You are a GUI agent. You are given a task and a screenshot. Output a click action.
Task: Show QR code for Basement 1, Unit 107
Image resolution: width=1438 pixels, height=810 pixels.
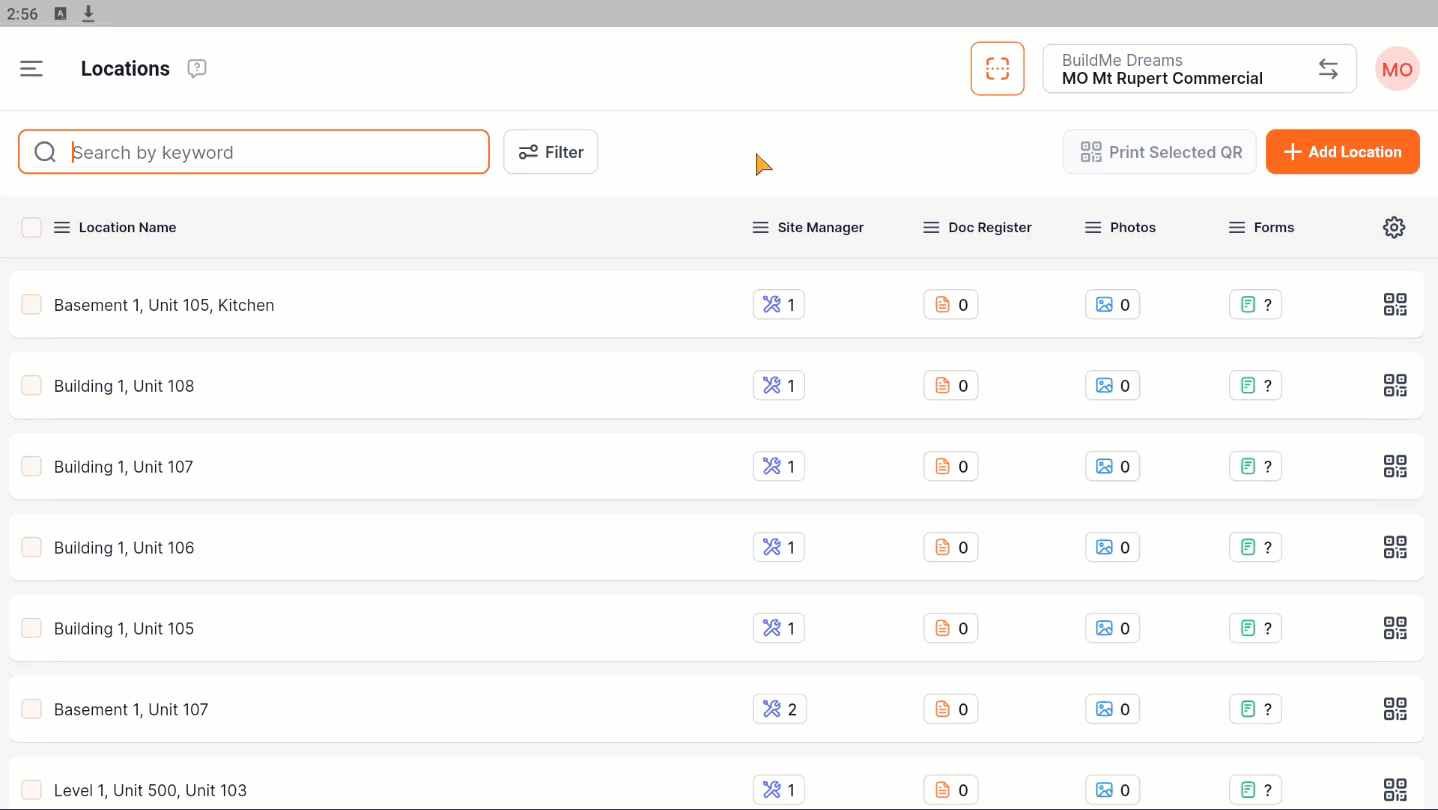[x=1395, y=710]
